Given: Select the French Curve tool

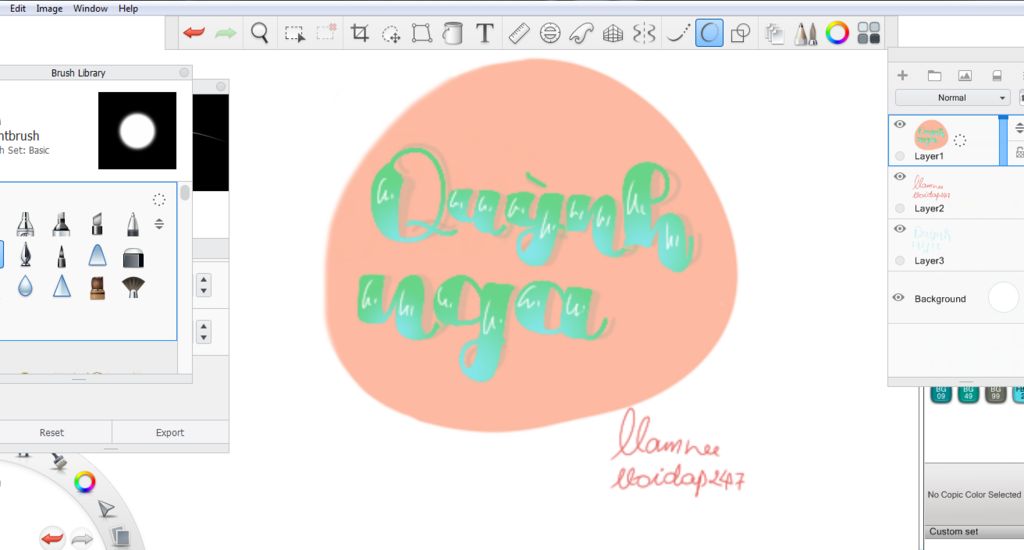Looking at the screenshot, I should pyautogui.click(x=581, y=33).
